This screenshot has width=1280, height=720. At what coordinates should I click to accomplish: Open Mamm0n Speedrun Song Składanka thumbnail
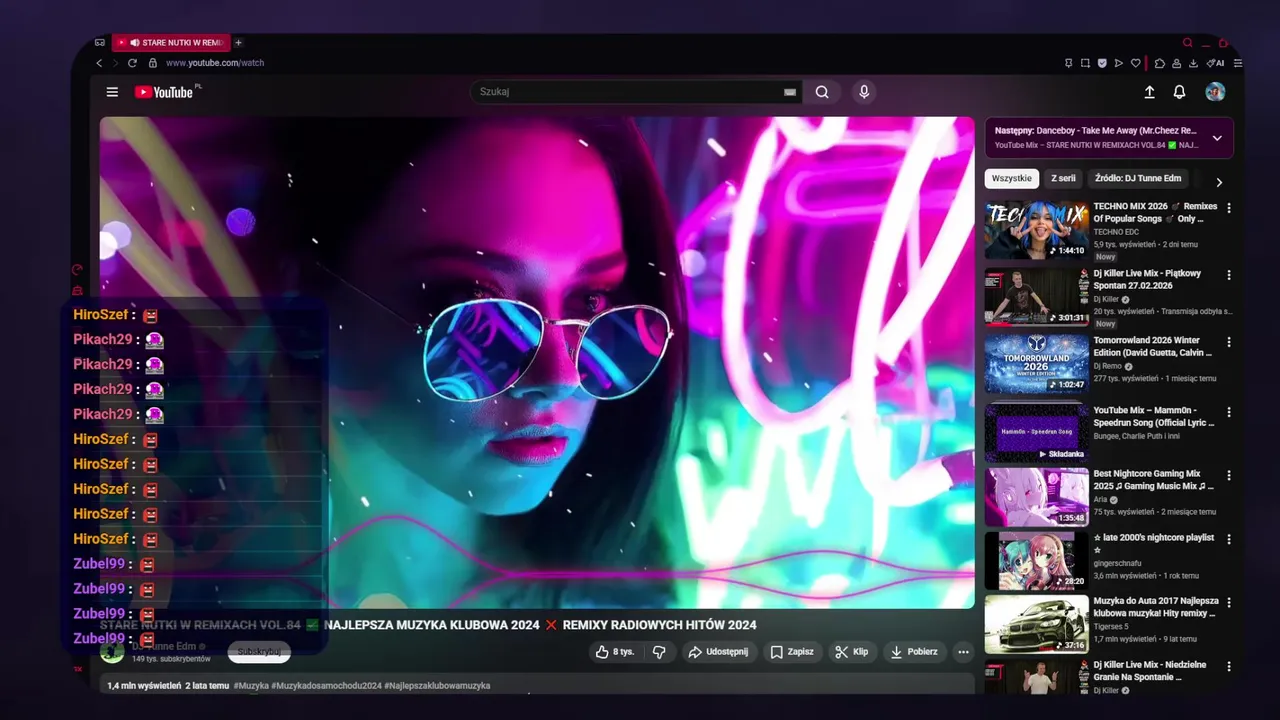pos(1036,432)
